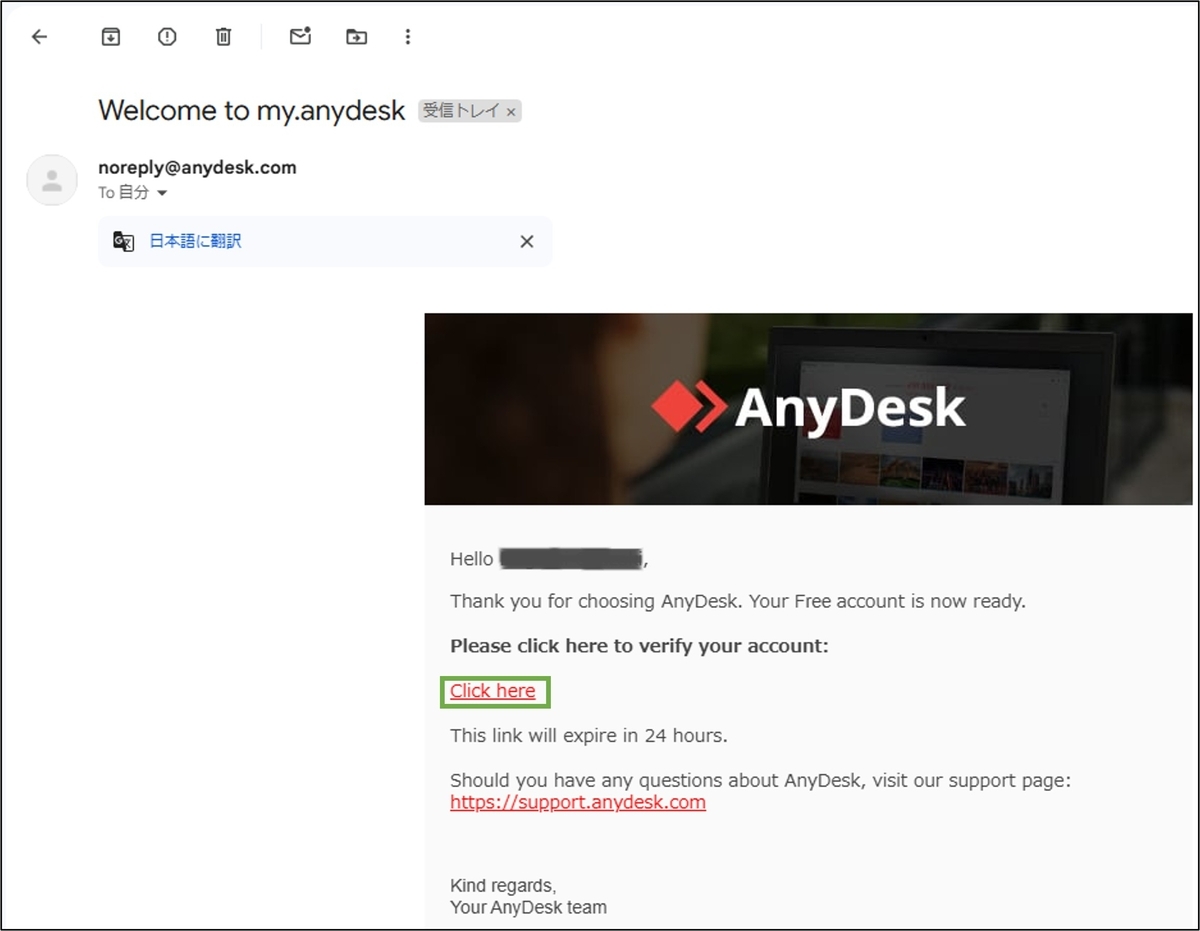Delete the email with trash icon

pyautogui.click(x=223, y=37)
